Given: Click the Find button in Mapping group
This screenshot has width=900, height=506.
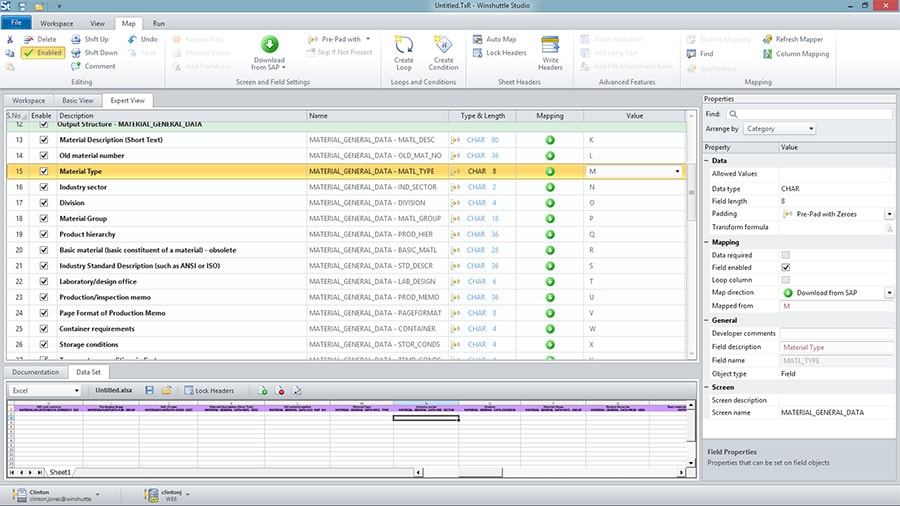Looking at the screenshot, I should pyautogui.click(x=700, y=53).
